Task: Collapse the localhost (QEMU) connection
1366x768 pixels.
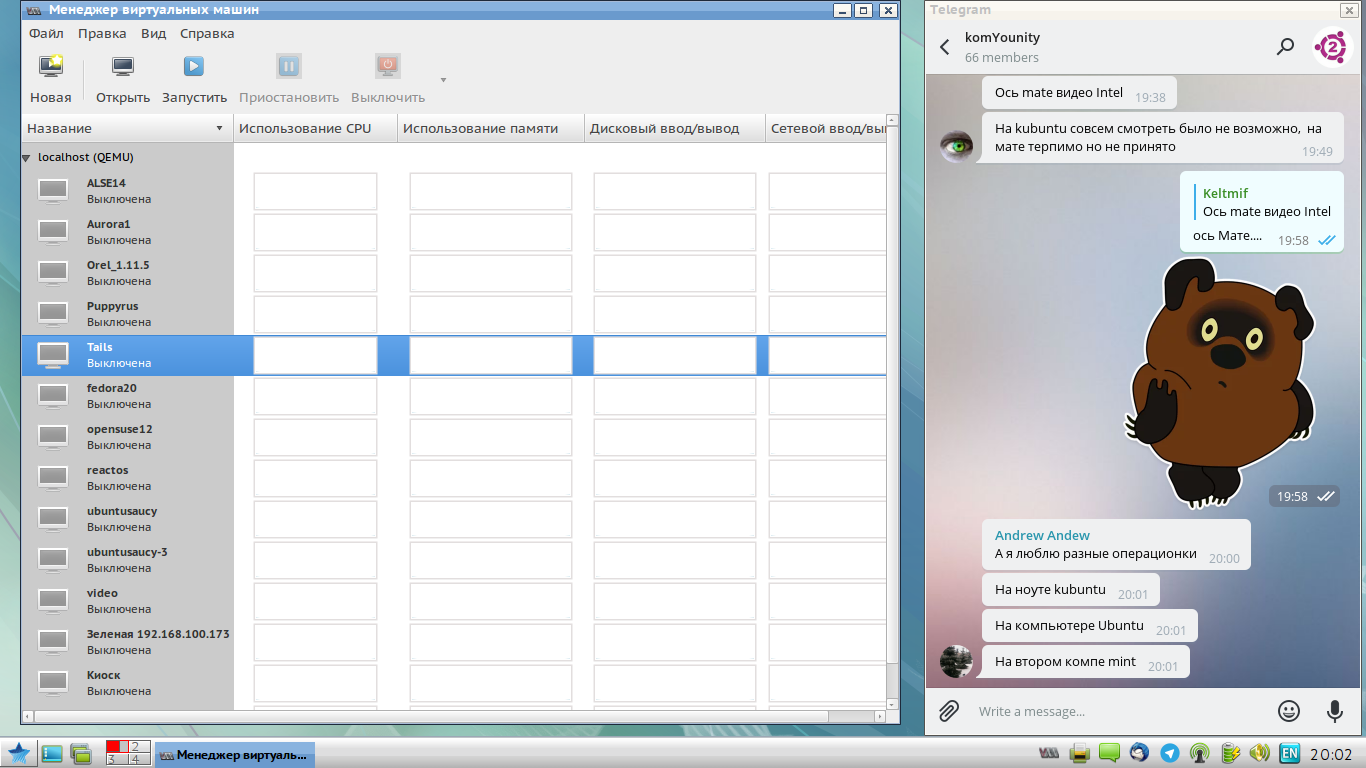Action: coord(27,158)
